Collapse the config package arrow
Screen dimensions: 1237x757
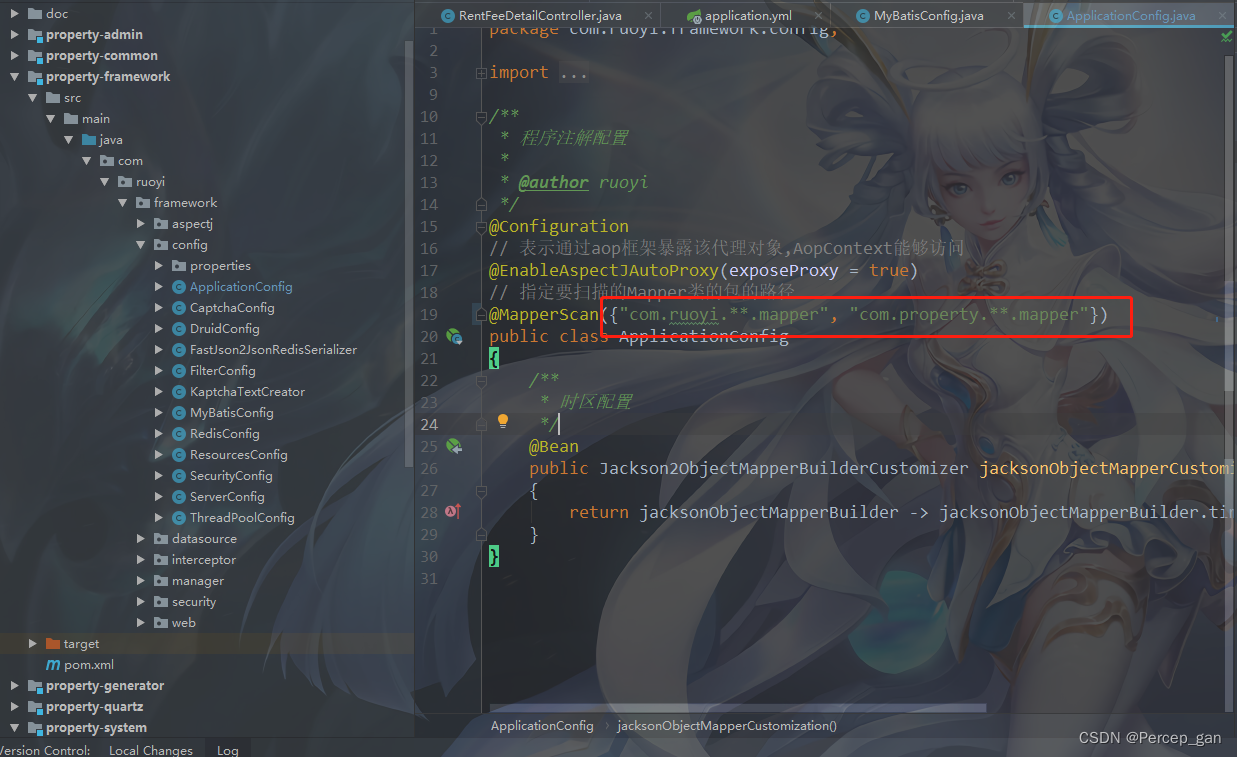141,245
